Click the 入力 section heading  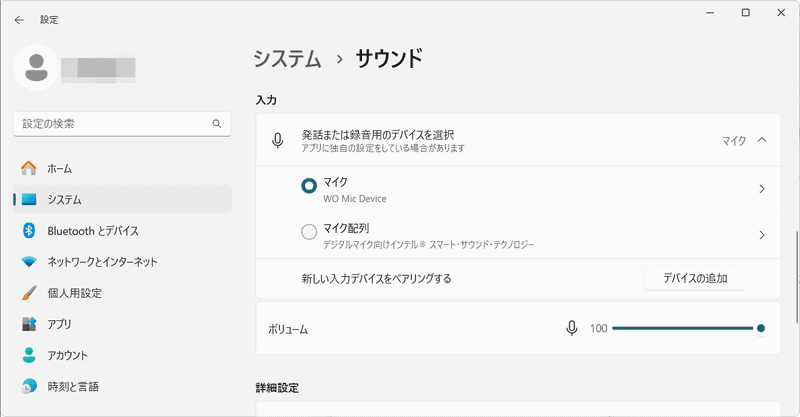coord(266,100)
